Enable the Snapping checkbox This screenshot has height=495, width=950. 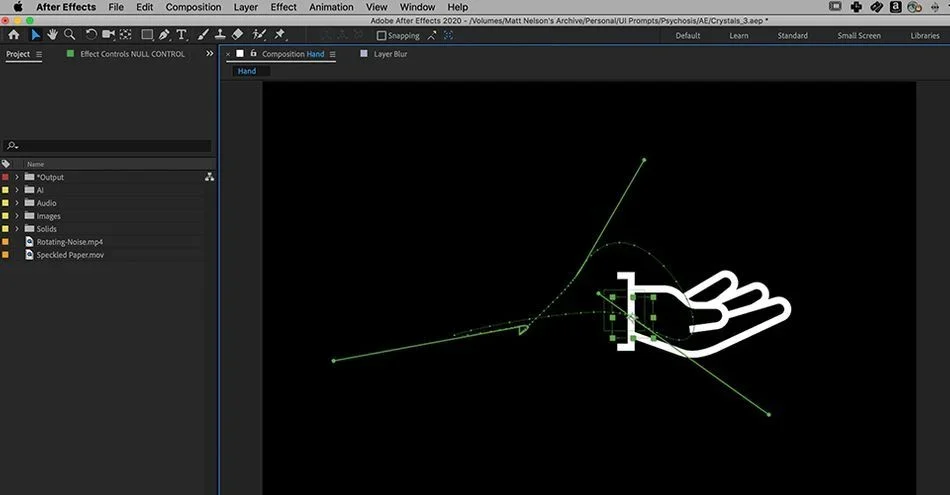coord(381,36)
